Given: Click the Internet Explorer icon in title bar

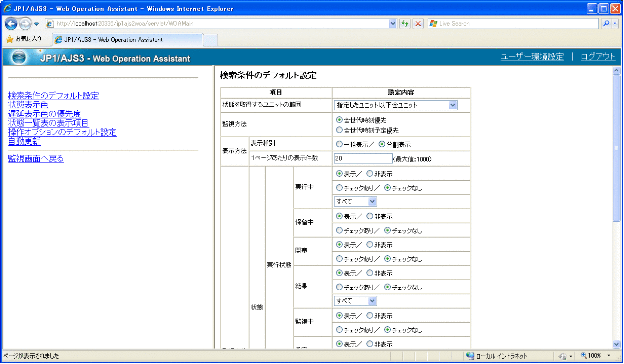Looking at the screenshot, I should pyautogui.click(x=7, y=8).
